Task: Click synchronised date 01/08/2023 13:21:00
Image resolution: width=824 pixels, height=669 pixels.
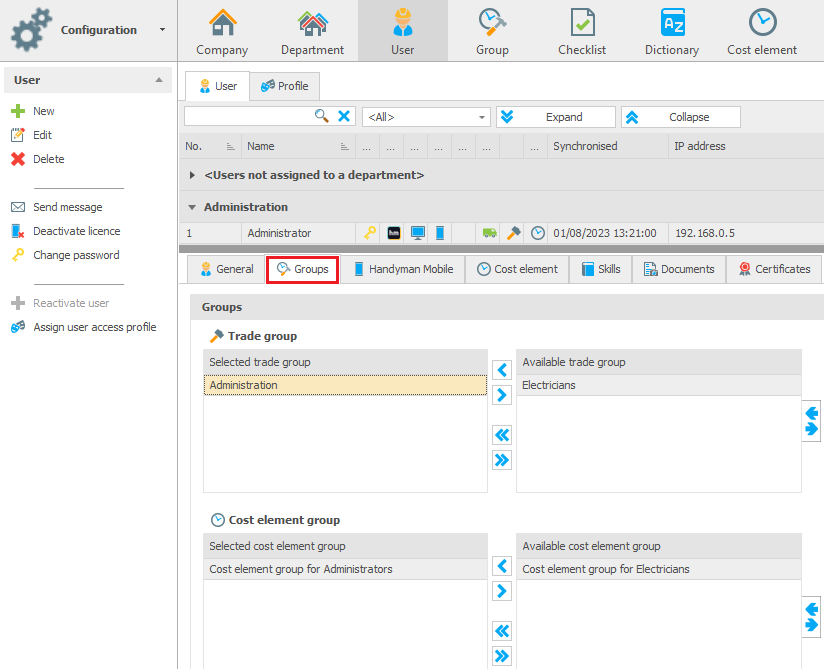Action: pyautogui.click(x=604, y=233)
